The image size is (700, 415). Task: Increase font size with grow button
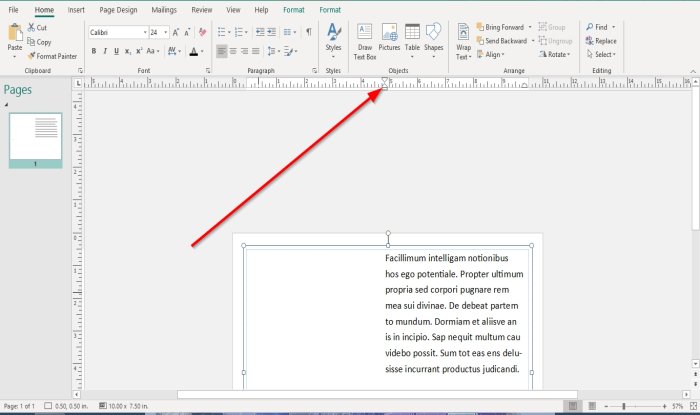(x=176, y=32)
